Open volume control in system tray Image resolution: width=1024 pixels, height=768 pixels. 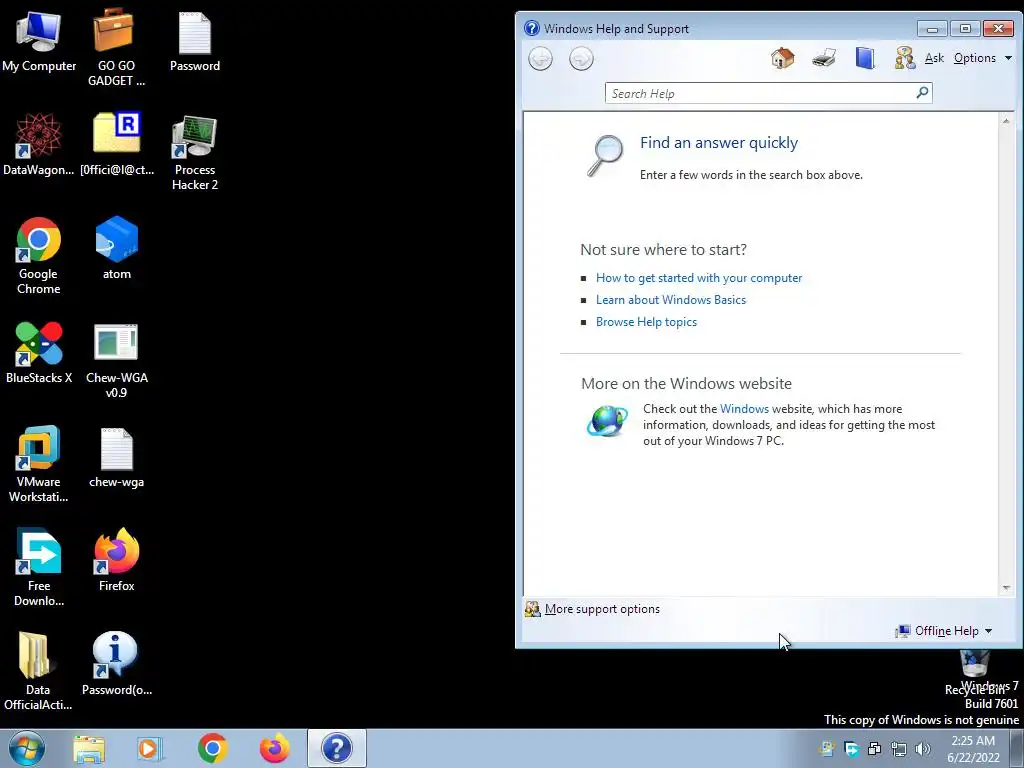click(923, 749)
